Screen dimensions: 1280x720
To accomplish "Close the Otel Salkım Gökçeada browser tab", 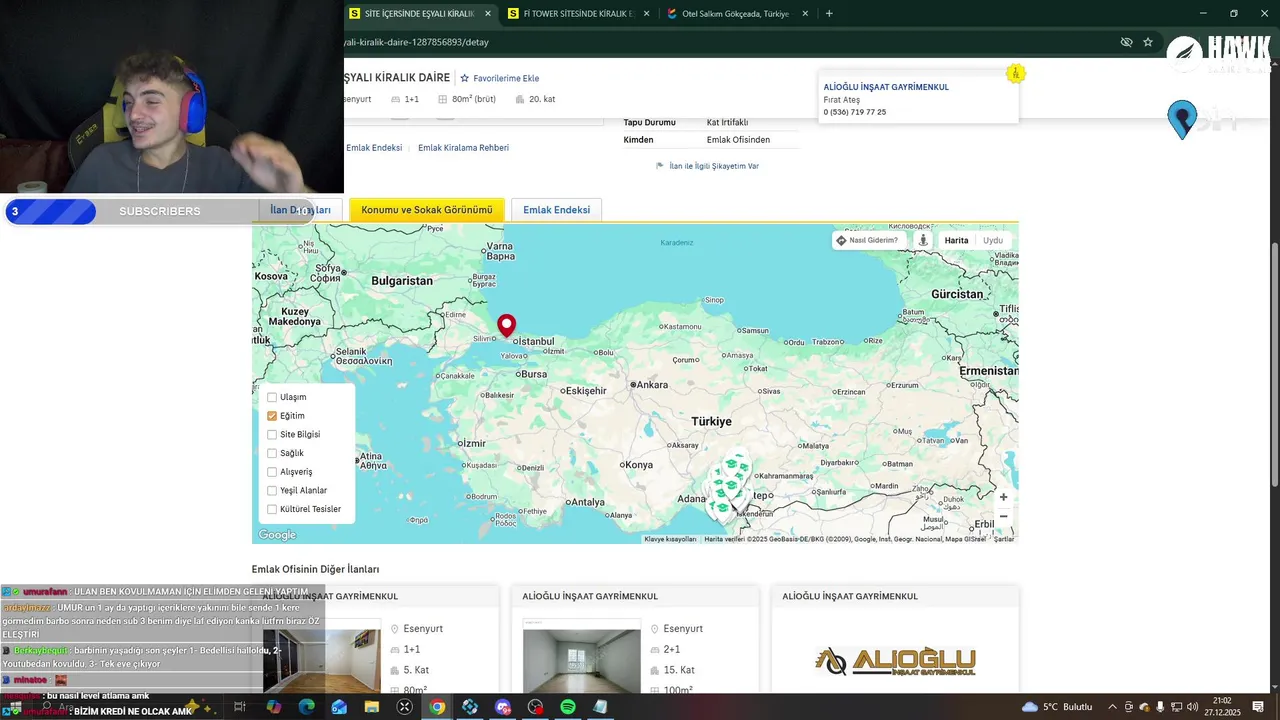I will tap(805, 14).
